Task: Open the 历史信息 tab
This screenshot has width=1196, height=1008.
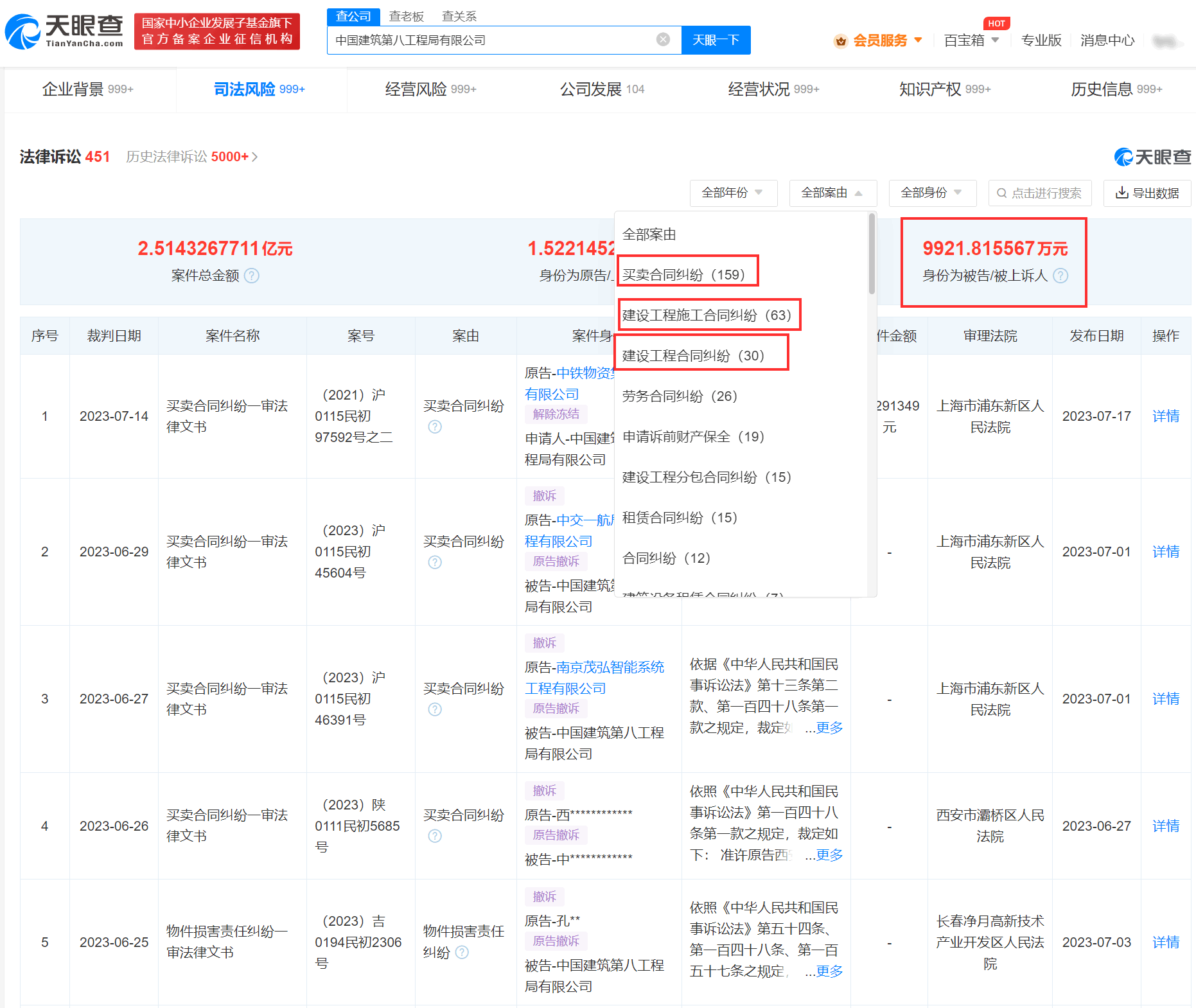Action: pyautogui.click(x=1116, y=89)
